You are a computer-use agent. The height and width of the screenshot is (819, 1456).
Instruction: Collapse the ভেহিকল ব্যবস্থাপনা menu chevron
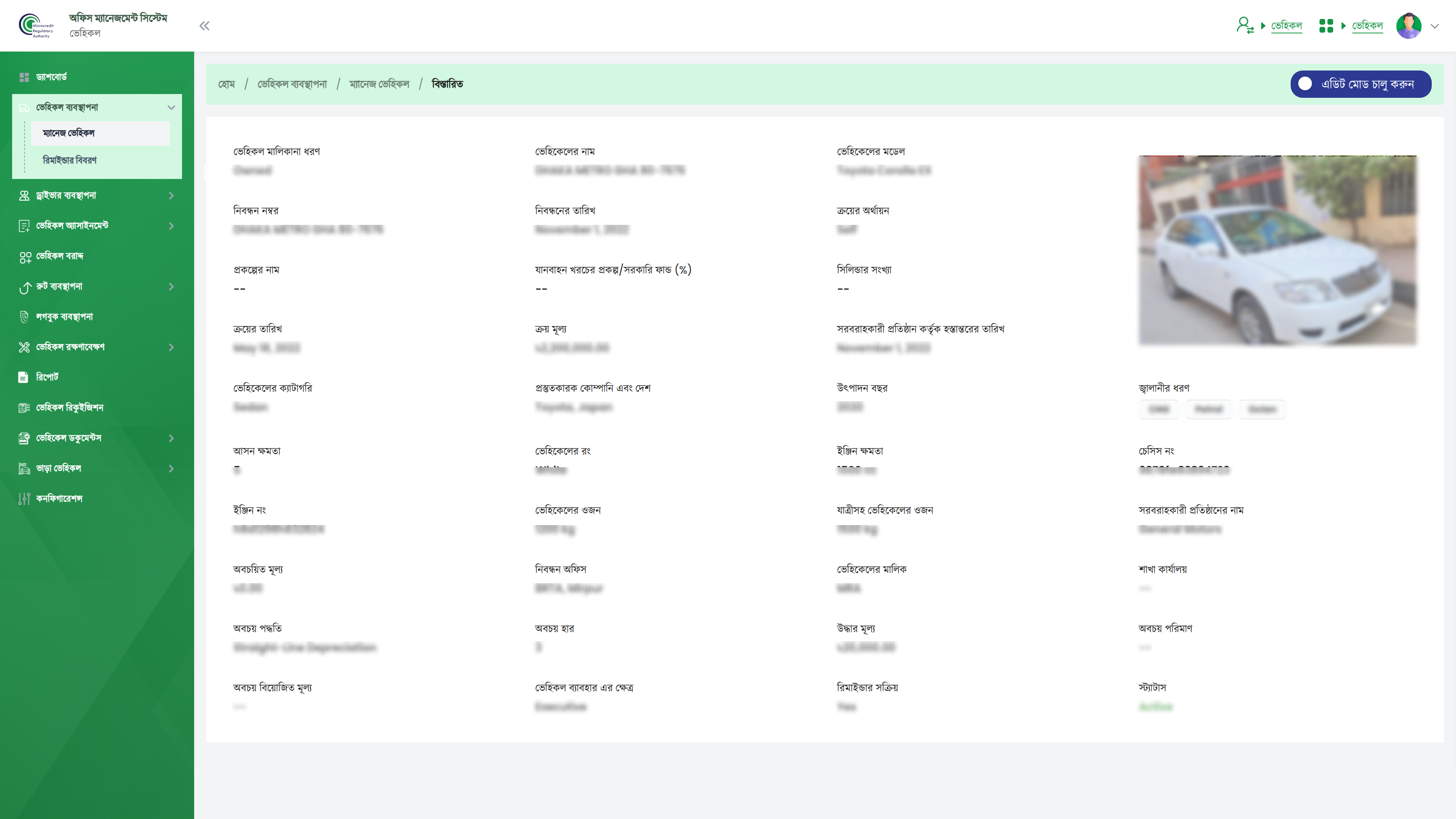tap(171, 107)
